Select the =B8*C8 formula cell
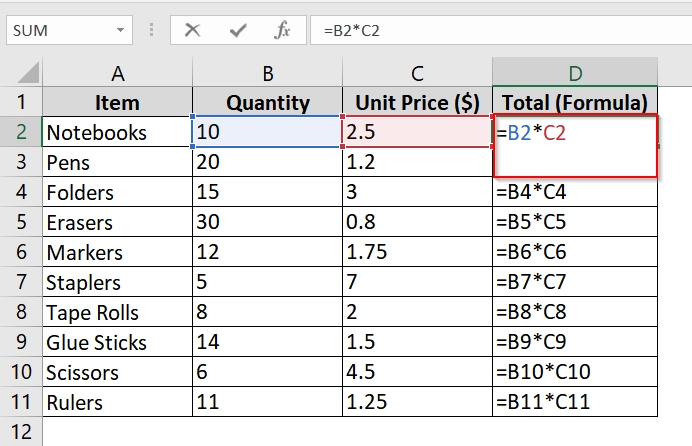 click(575, 312)
